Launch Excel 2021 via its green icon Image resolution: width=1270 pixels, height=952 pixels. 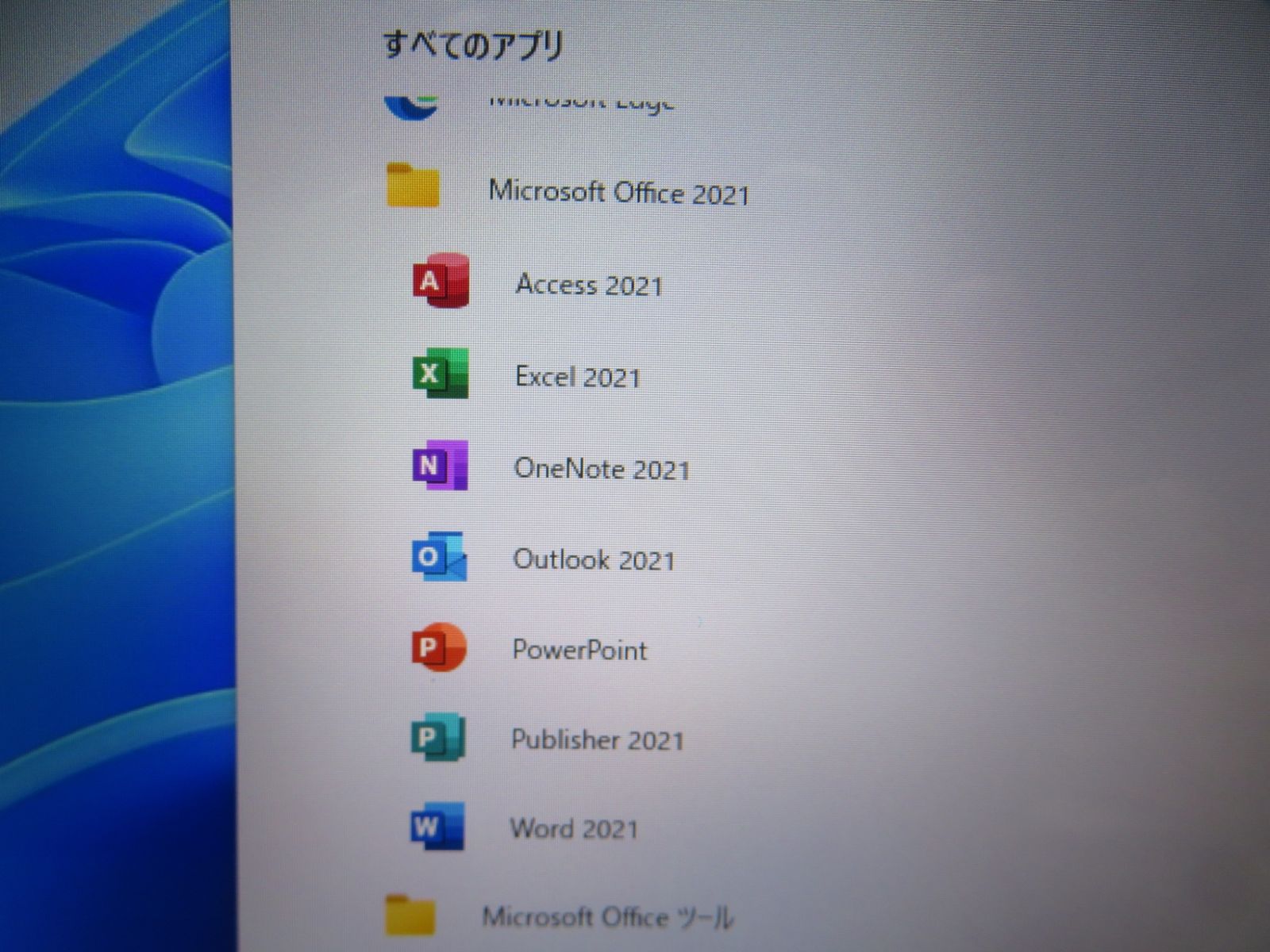coord(440,373)
